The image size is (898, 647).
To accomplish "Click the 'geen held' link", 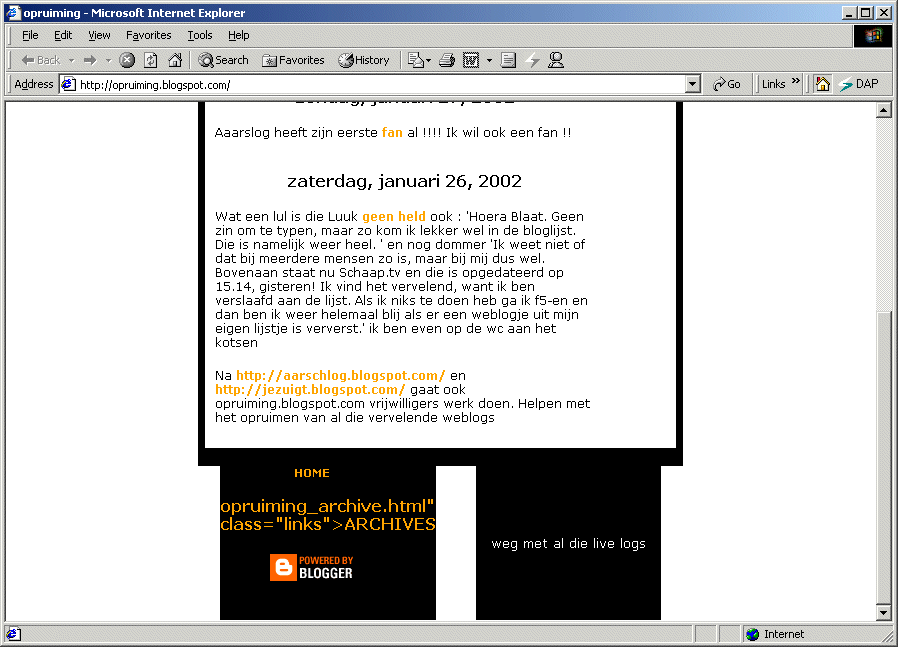I will [393, 216].
